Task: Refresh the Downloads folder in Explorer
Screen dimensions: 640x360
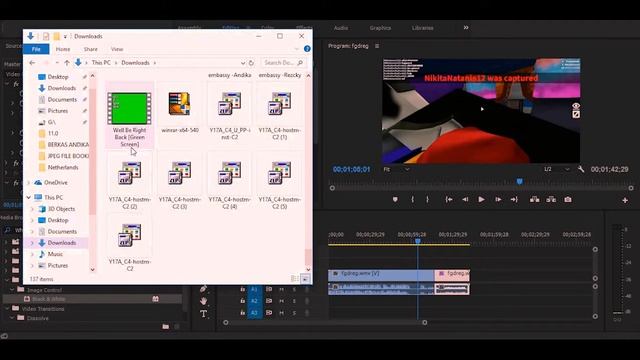Action: click(x=251, y=63)
